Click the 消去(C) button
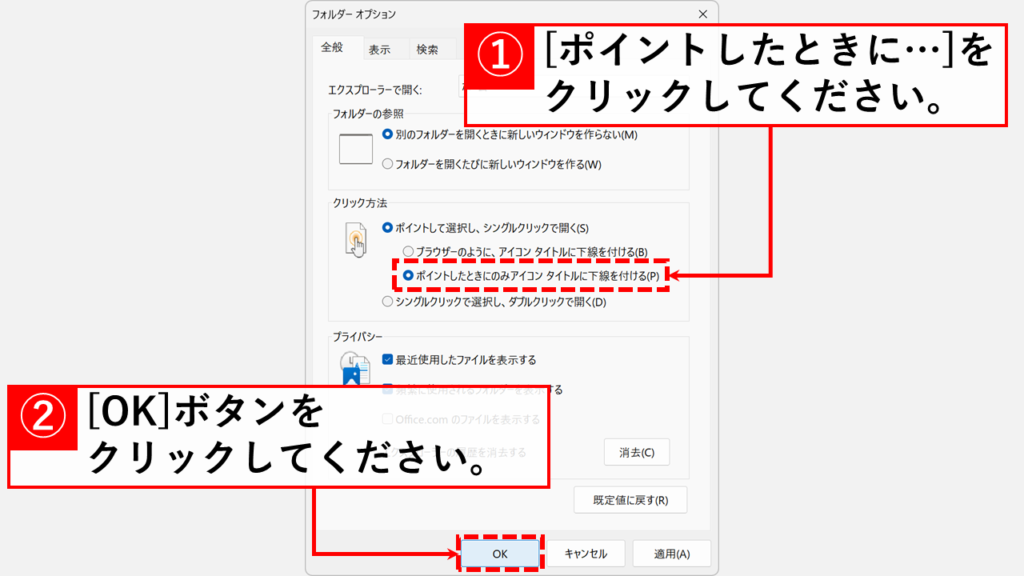 637,452
